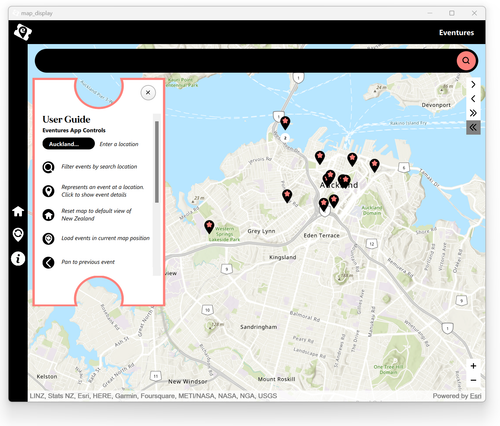The image size is (500, 426).
Task: Click the Mount Roskill map label
Action: (x=276, y=379)
